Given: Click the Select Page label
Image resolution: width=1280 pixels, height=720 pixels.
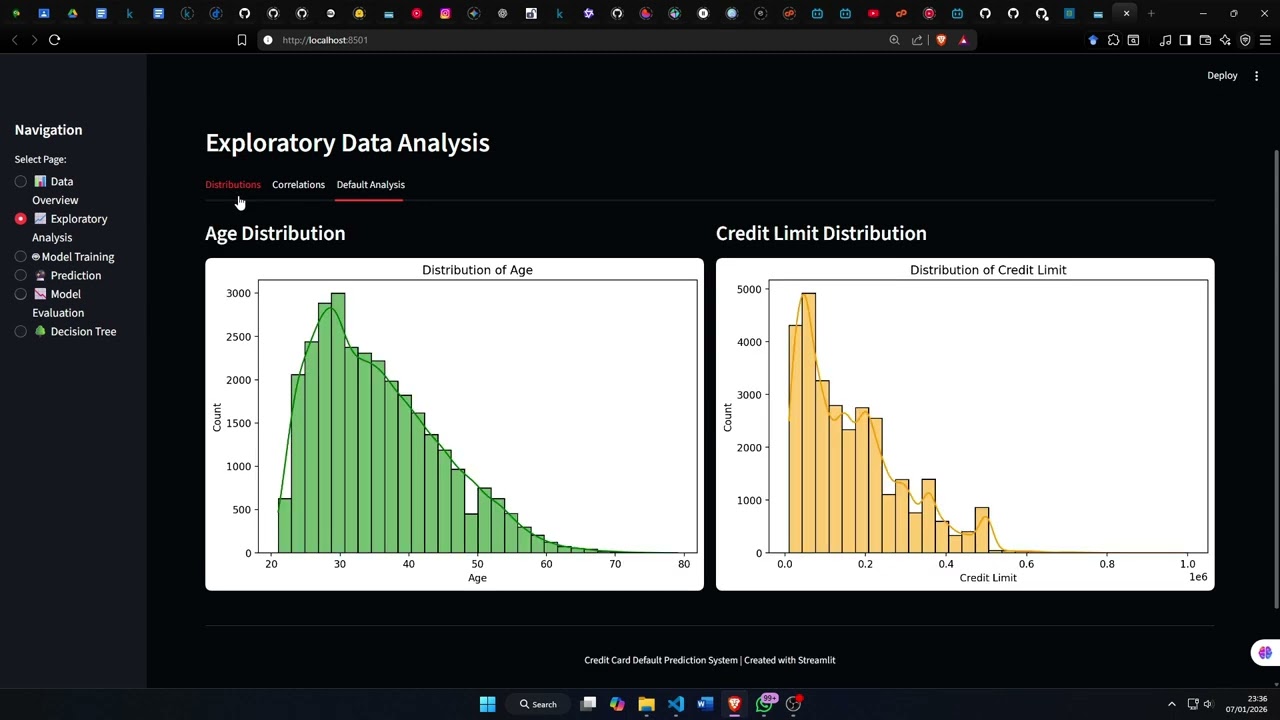Looking at the screenshot, I should click(40, 159).
